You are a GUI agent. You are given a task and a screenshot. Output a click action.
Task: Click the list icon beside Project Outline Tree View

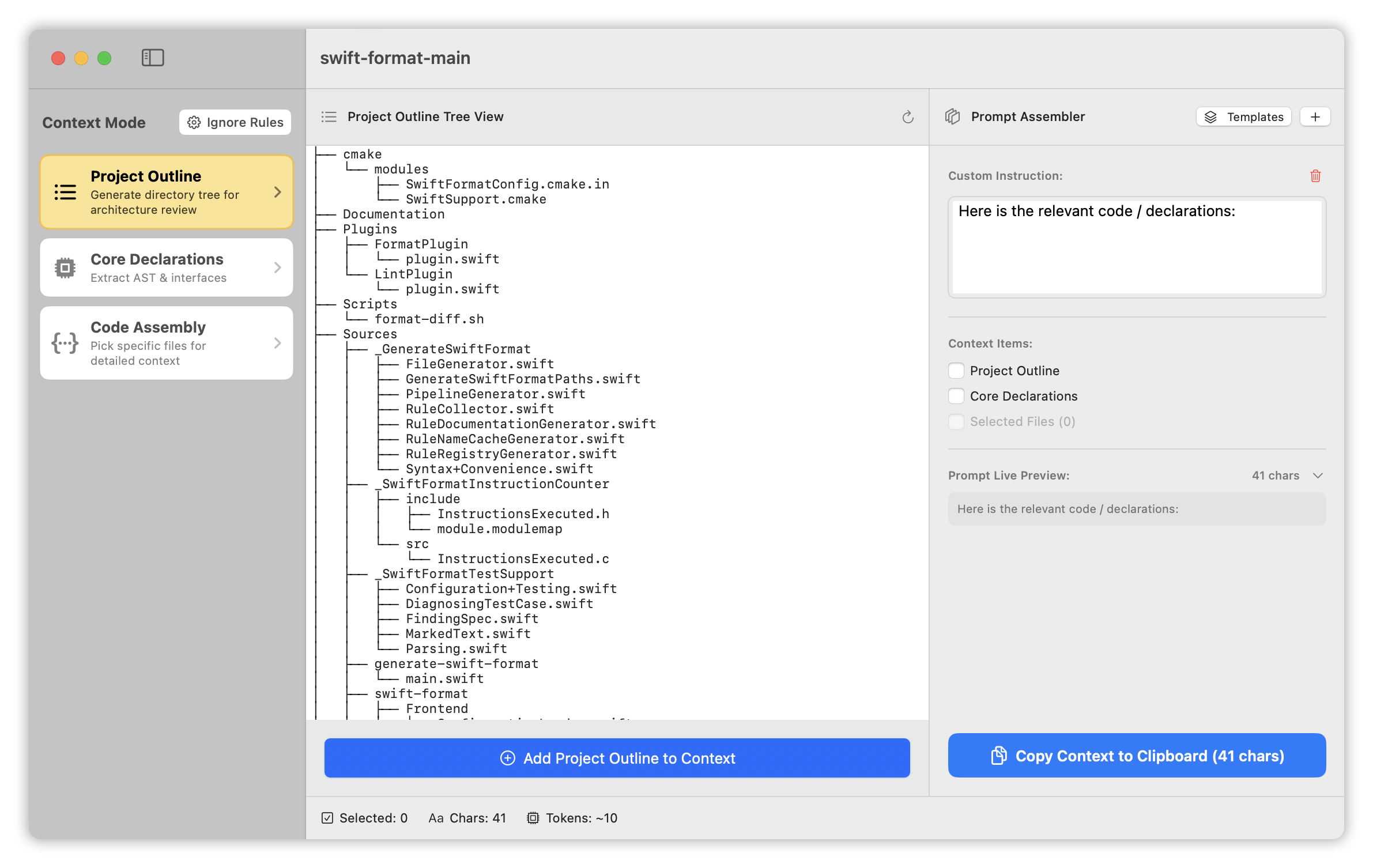[x=329, y=117]
